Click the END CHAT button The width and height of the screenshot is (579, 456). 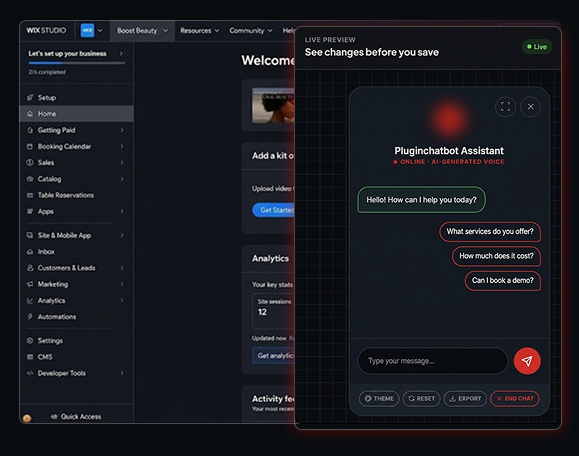click(x=515, y=399)
